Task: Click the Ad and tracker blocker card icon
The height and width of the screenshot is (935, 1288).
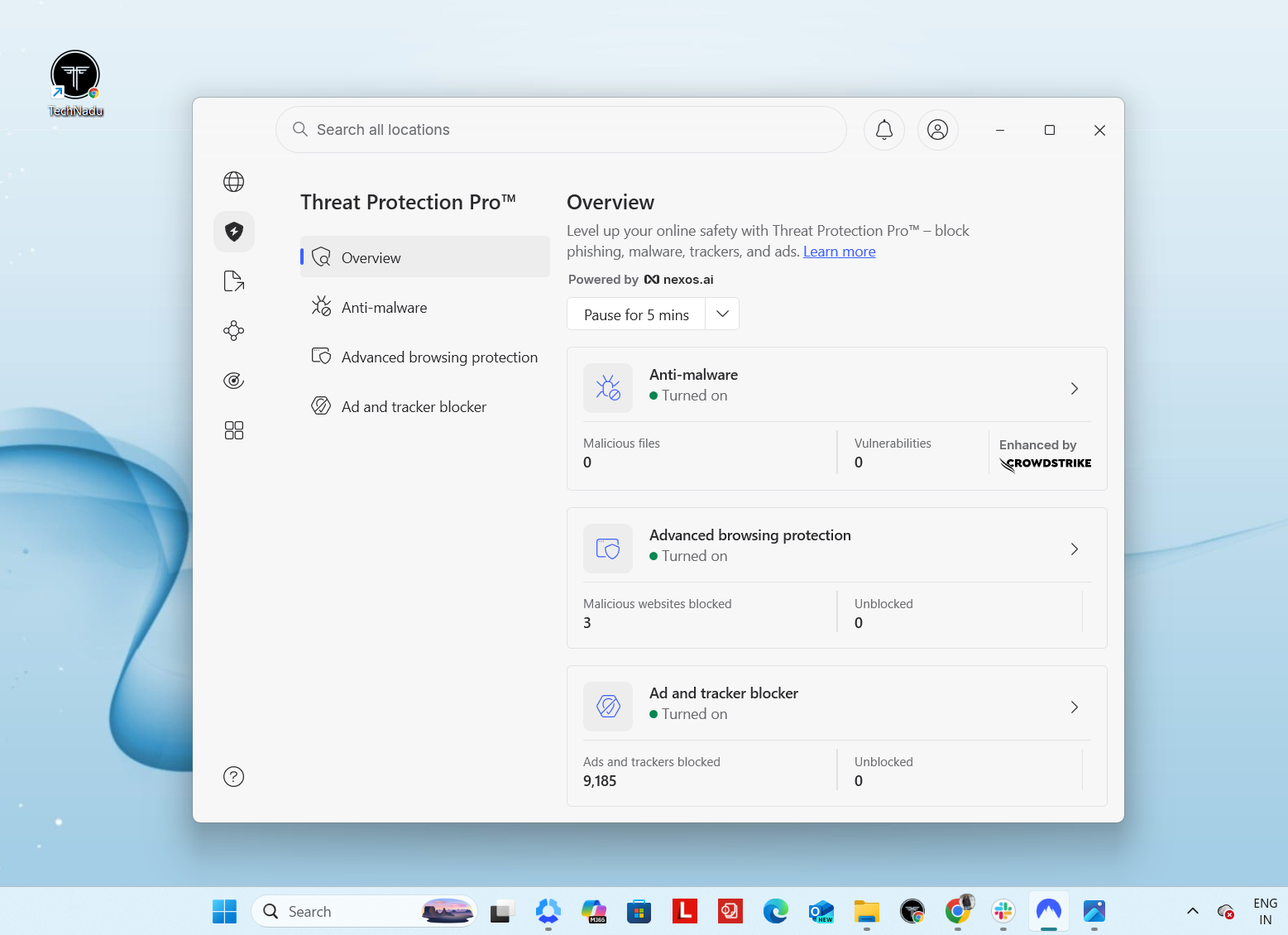Action: pos(608,707)
